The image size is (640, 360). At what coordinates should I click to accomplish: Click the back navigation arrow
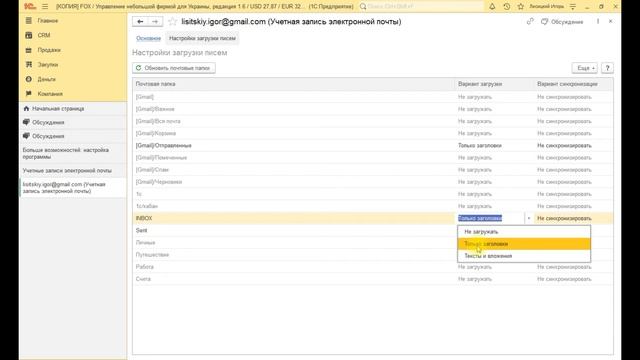pos(140,22)
